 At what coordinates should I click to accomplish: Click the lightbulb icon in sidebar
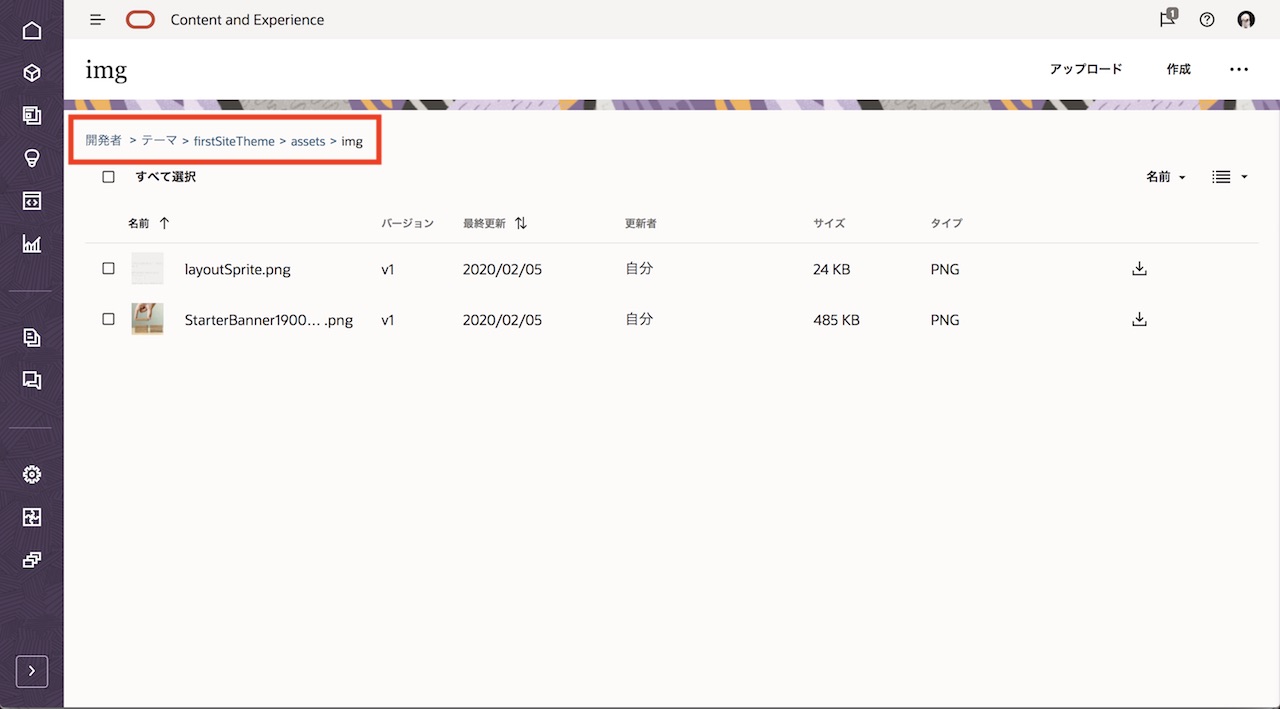click(32, 158)
